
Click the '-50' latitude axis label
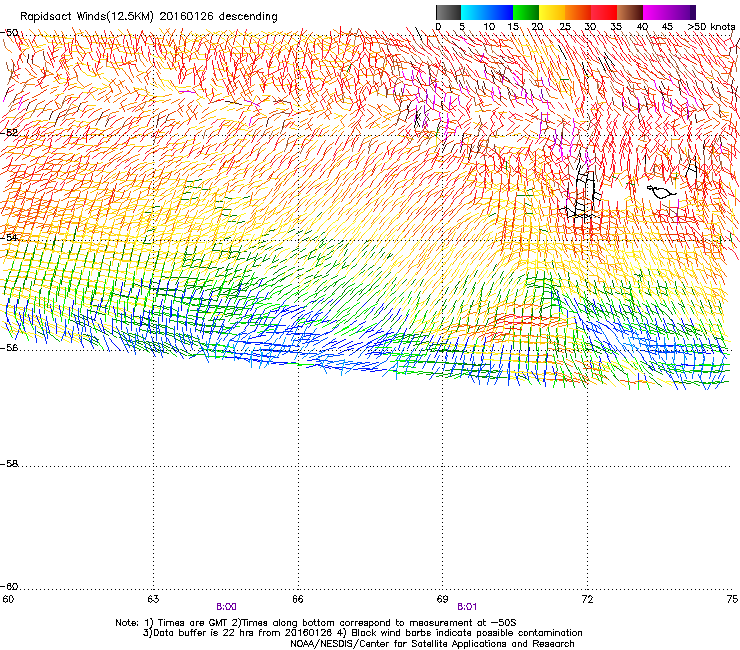coord(9,33)
